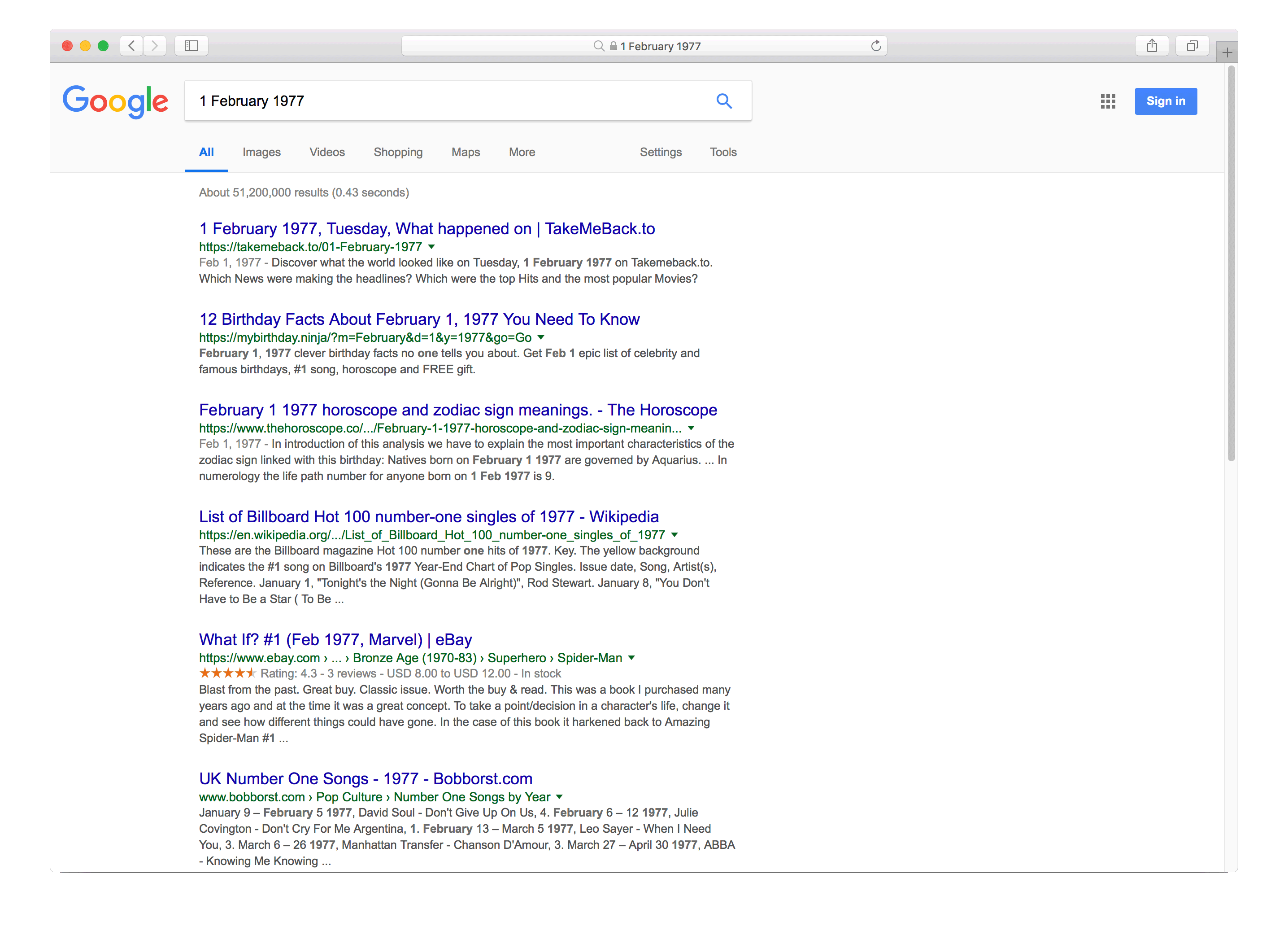Open the What If? #1 eBay result
The height and width of the screenshot is (944, 1288).
tap(336, 639)
